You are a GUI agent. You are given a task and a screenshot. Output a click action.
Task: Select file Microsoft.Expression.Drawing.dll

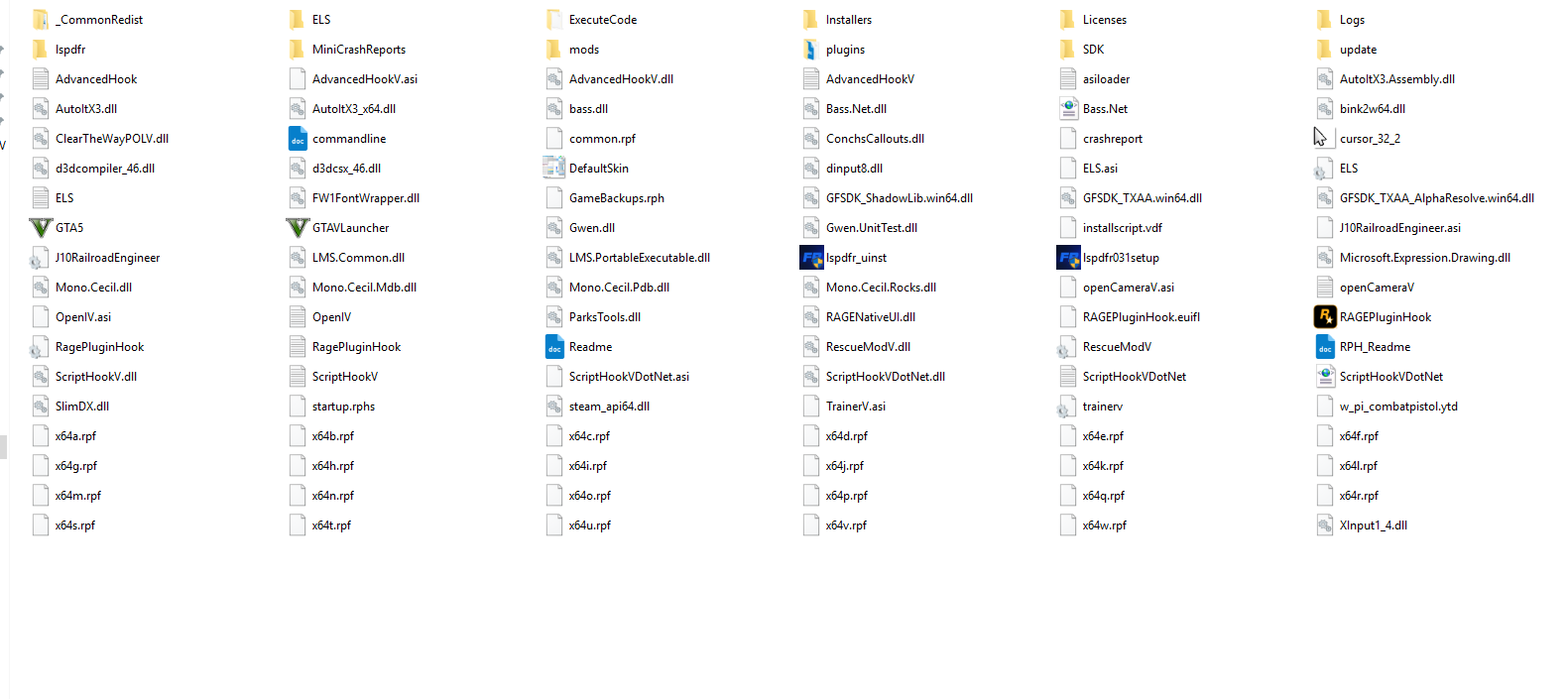tap(1425, 258)
